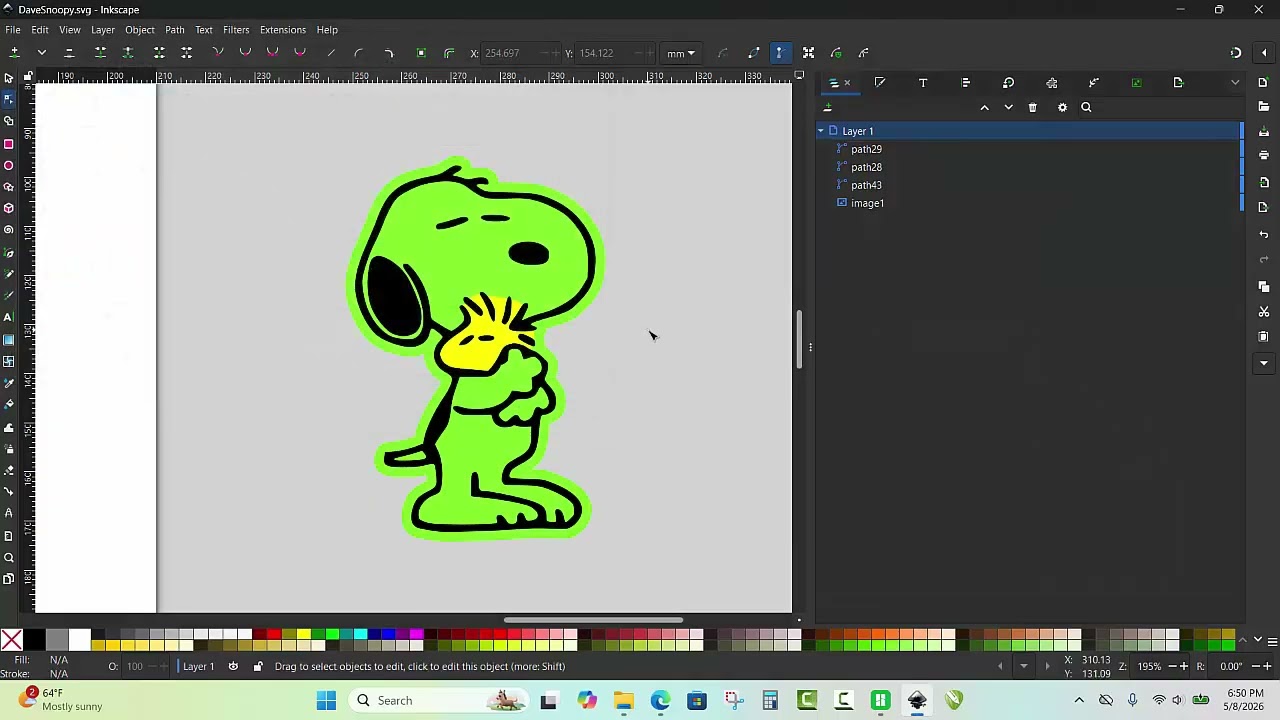Expand the panel tabs overflow chevron

click(1235, 83)
